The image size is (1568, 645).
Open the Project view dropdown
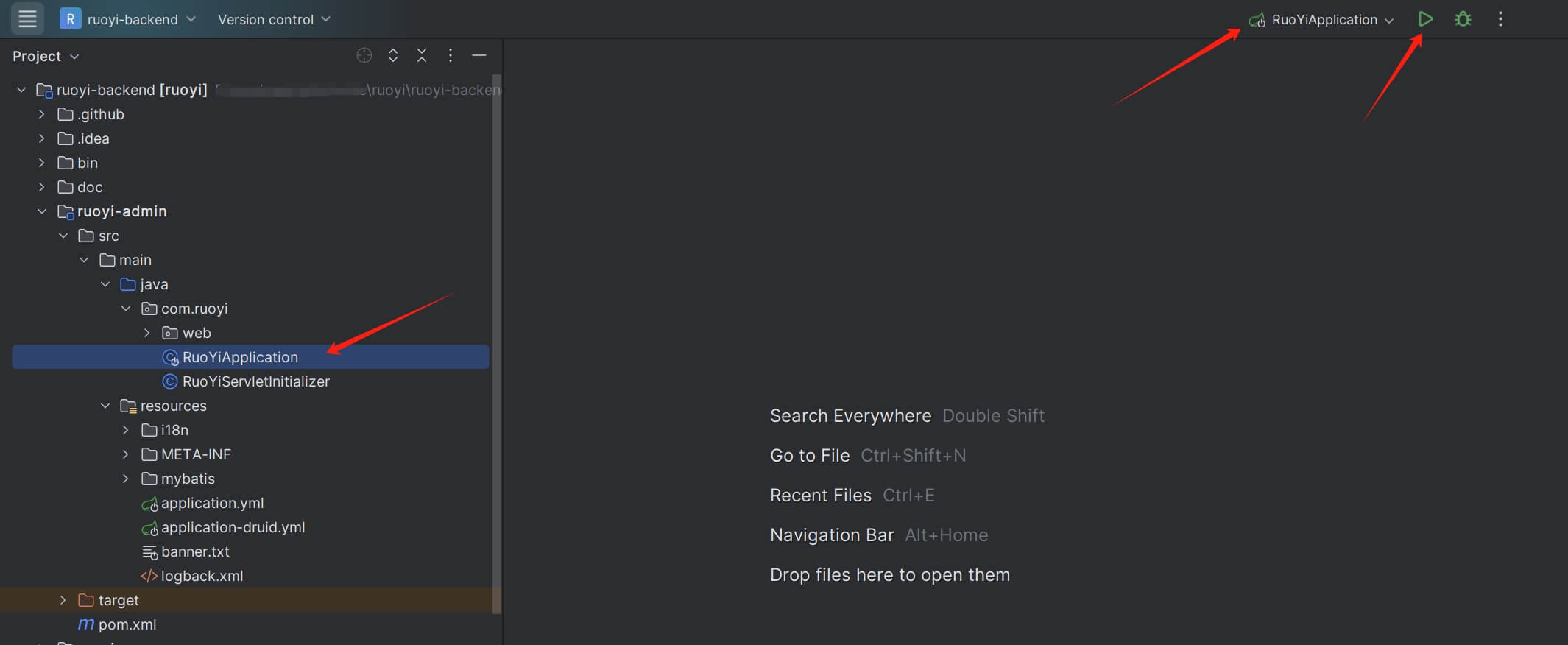coord(46,56)
